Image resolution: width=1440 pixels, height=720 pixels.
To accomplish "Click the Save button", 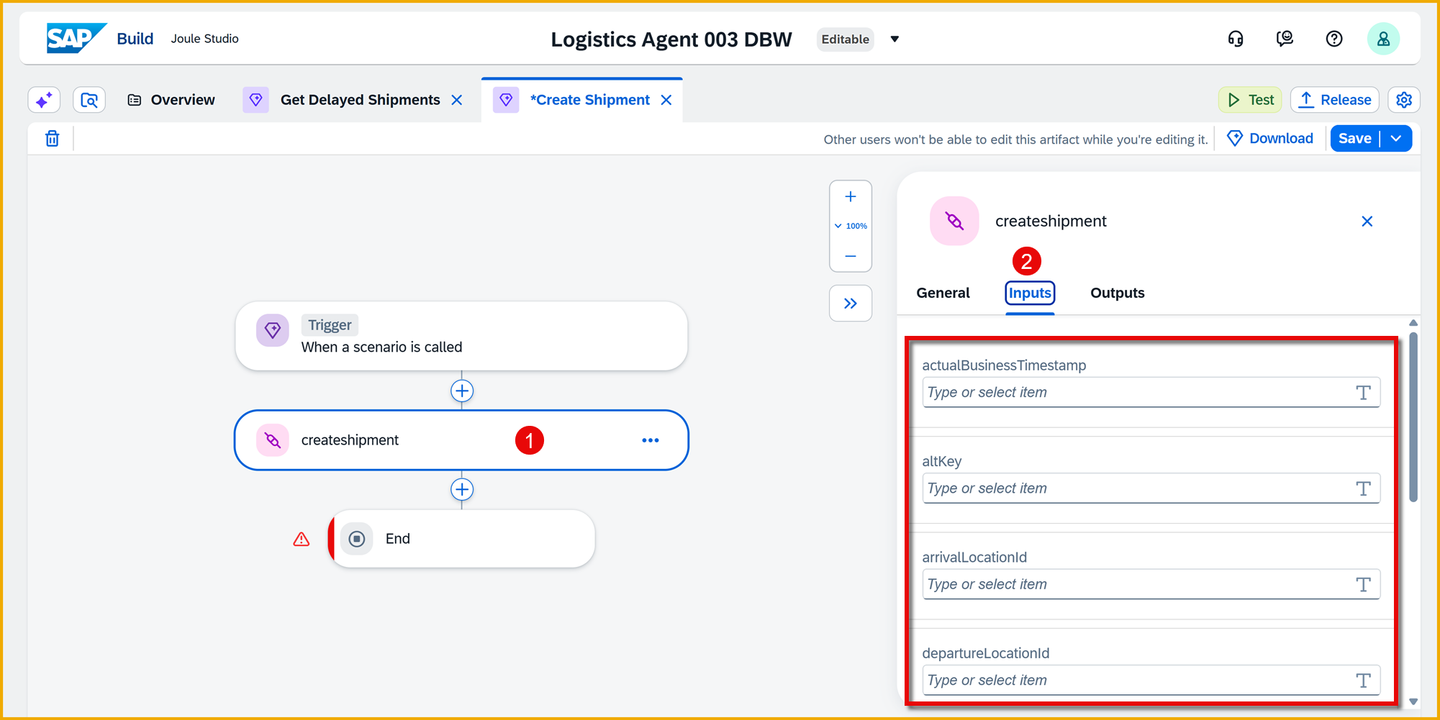I will click(1355, 138).
